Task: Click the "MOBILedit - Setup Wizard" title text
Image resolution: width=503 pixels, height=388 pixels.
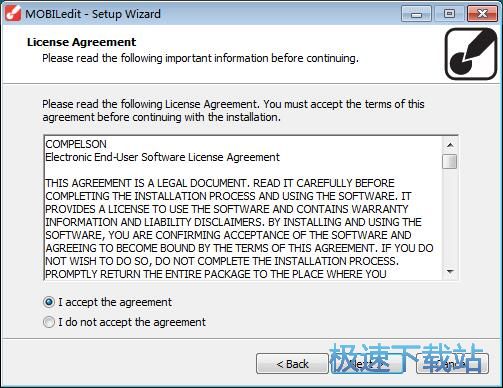Action: (x=93, y=14)
